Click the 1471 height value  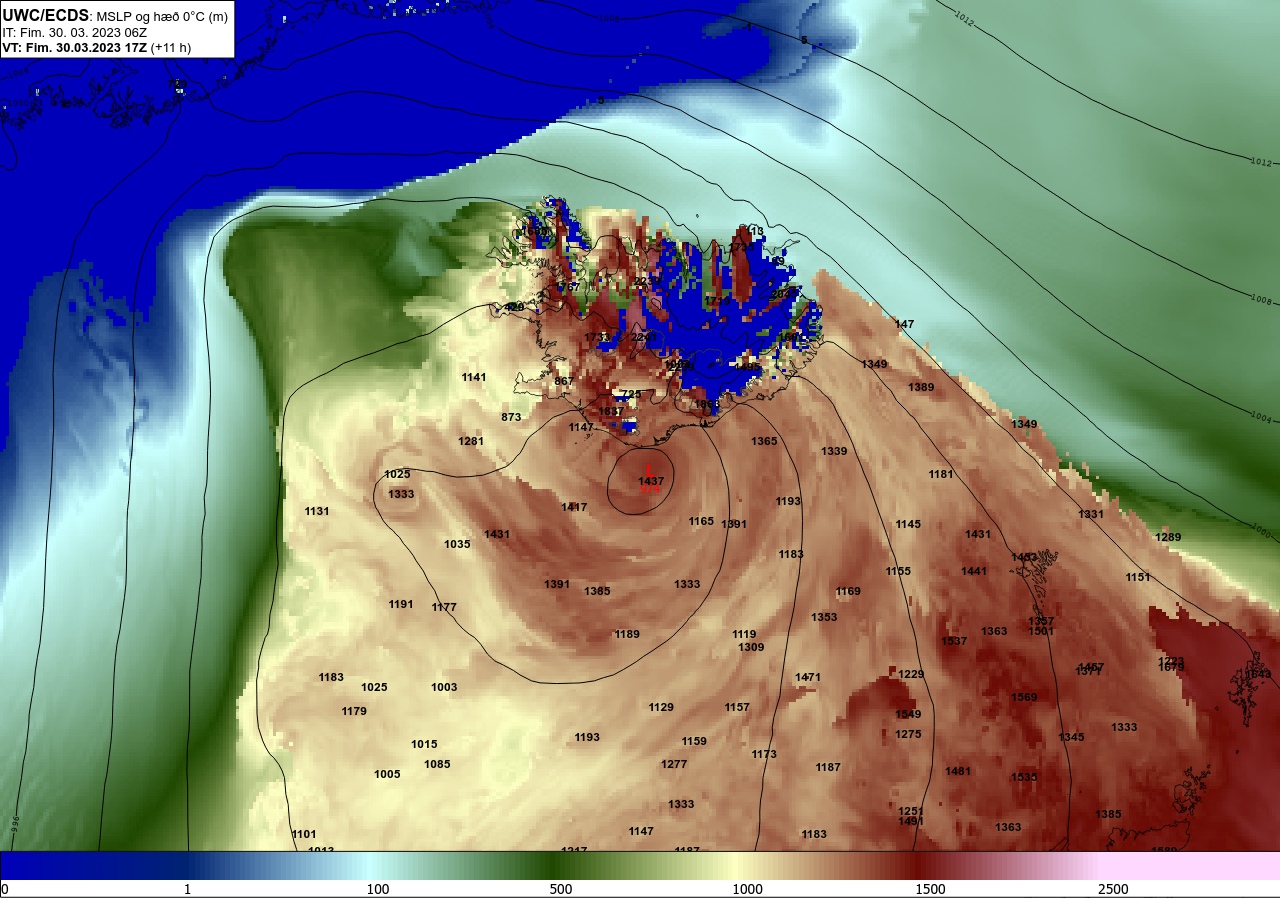click(808, 677)
